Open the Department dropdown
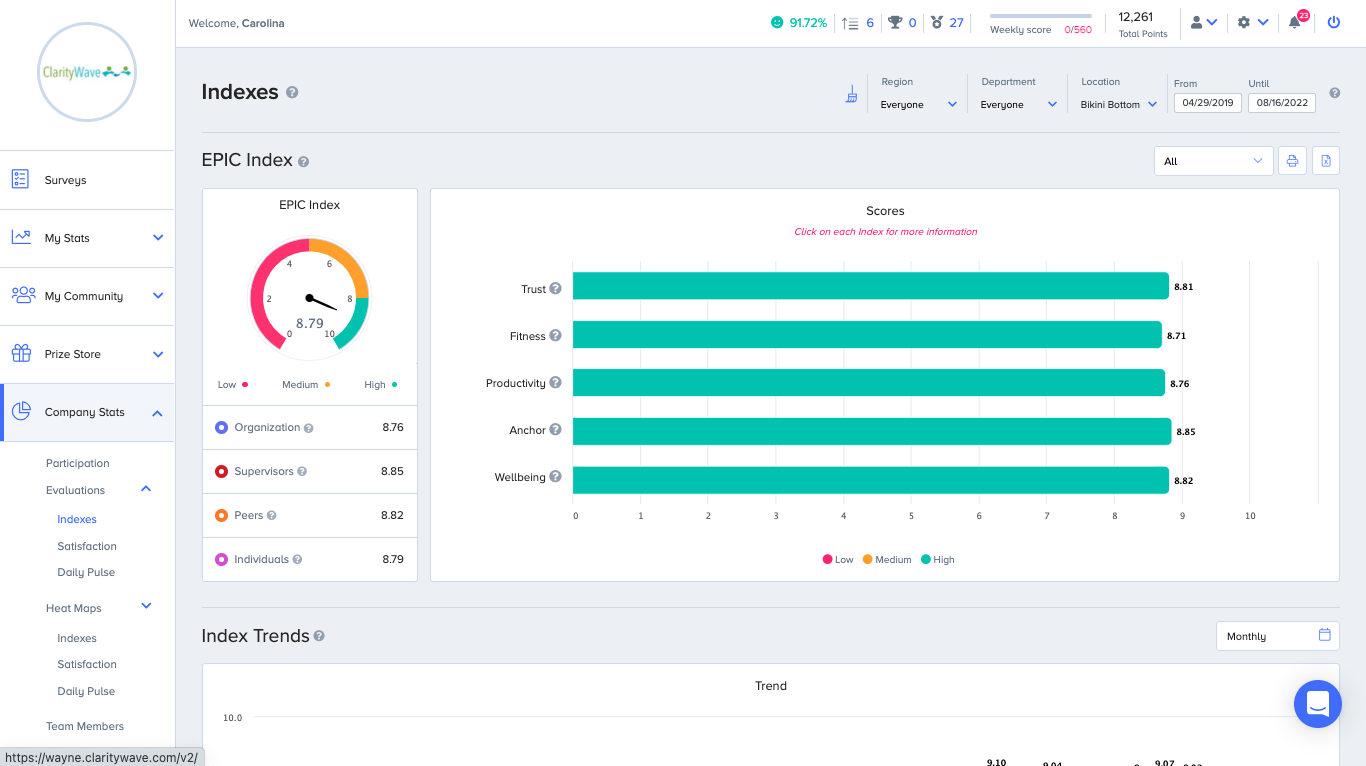The width and height of the screenshot is (1366, 766). tap(1018, 104)
